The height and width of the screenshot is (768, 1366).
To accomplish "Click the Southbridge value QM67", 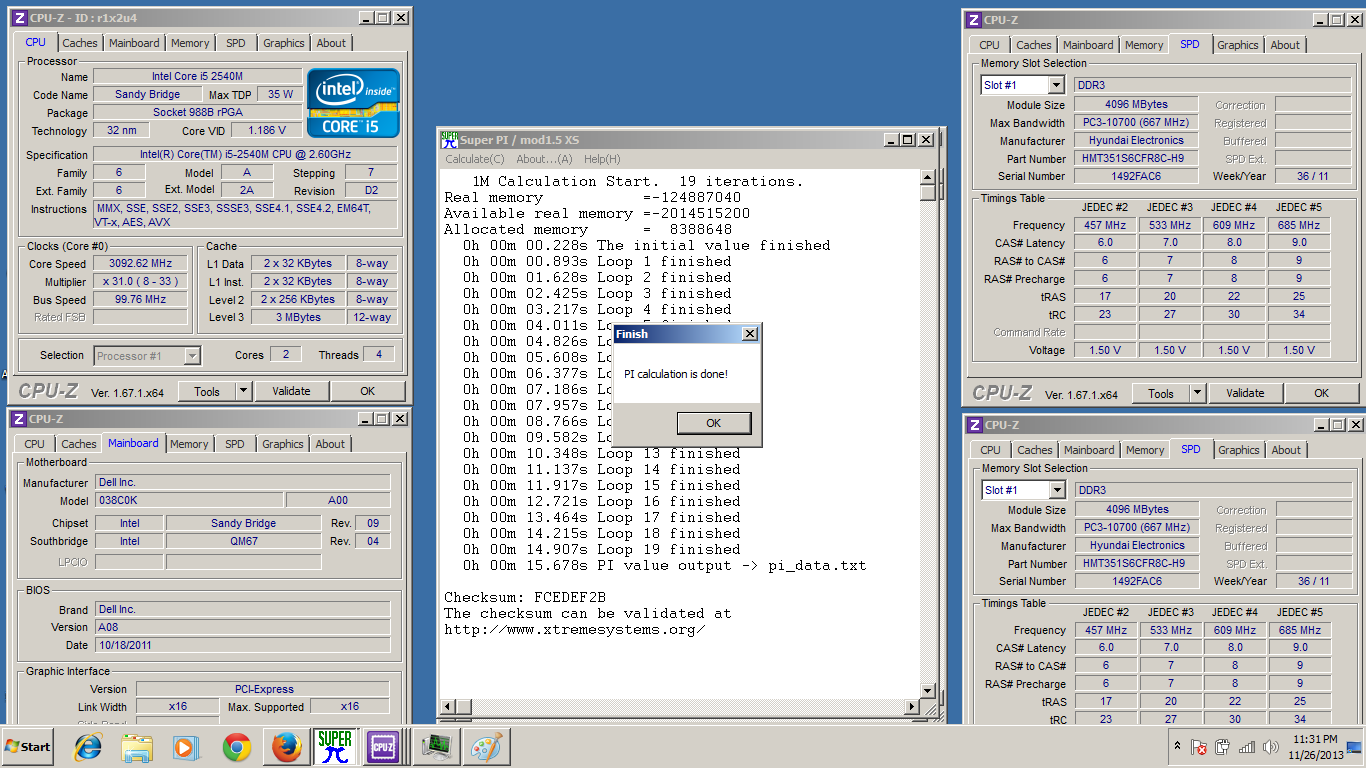I will pos(243,541).
